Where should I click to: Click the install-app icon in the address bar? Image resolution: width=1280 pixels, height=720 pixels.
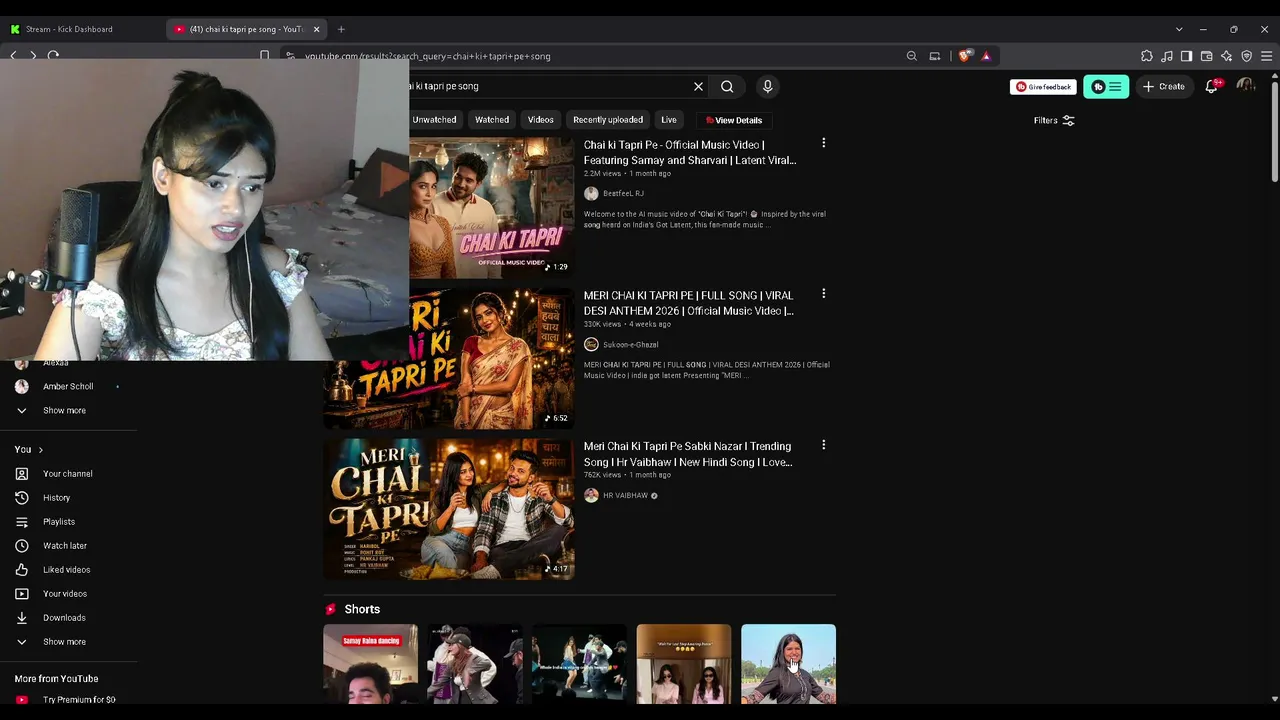[935, 56]
